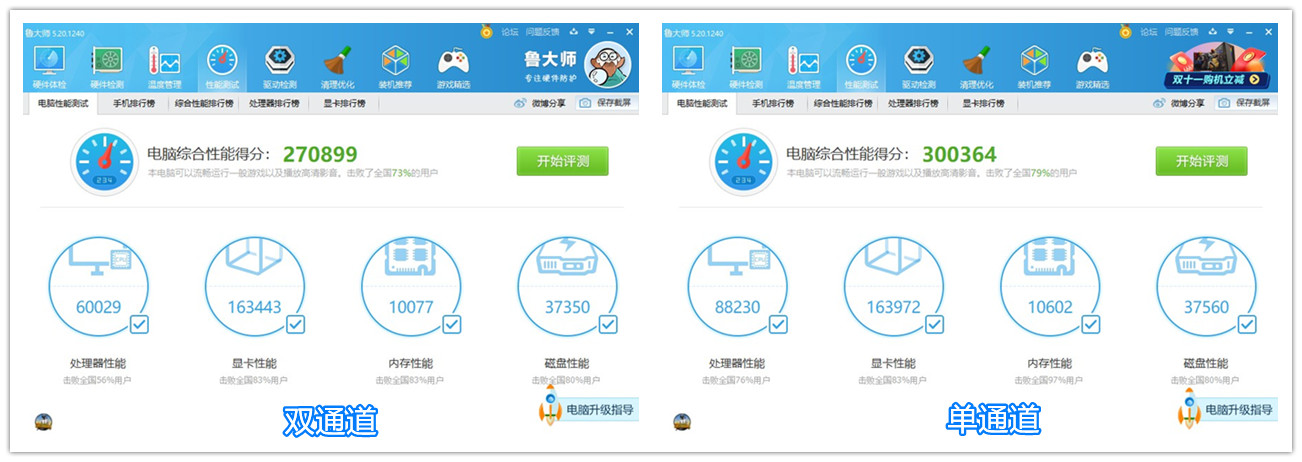Uncheck the 内存性能 checkbox with score 10077
Screen dimensions: 1302x462
coord(452,324)
